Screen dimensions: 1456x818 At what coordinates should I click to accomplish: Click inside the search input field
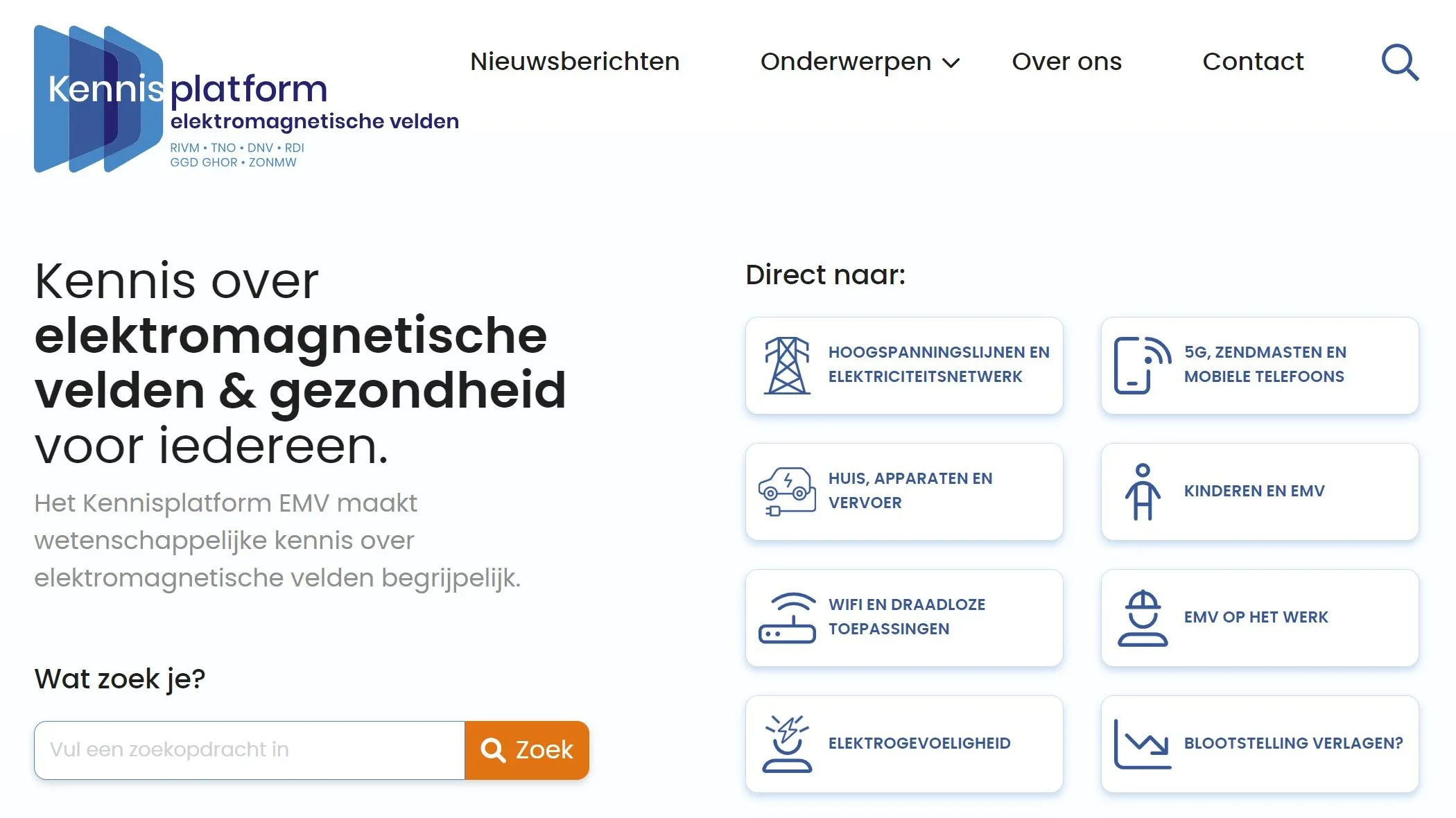tap(250, 750)
